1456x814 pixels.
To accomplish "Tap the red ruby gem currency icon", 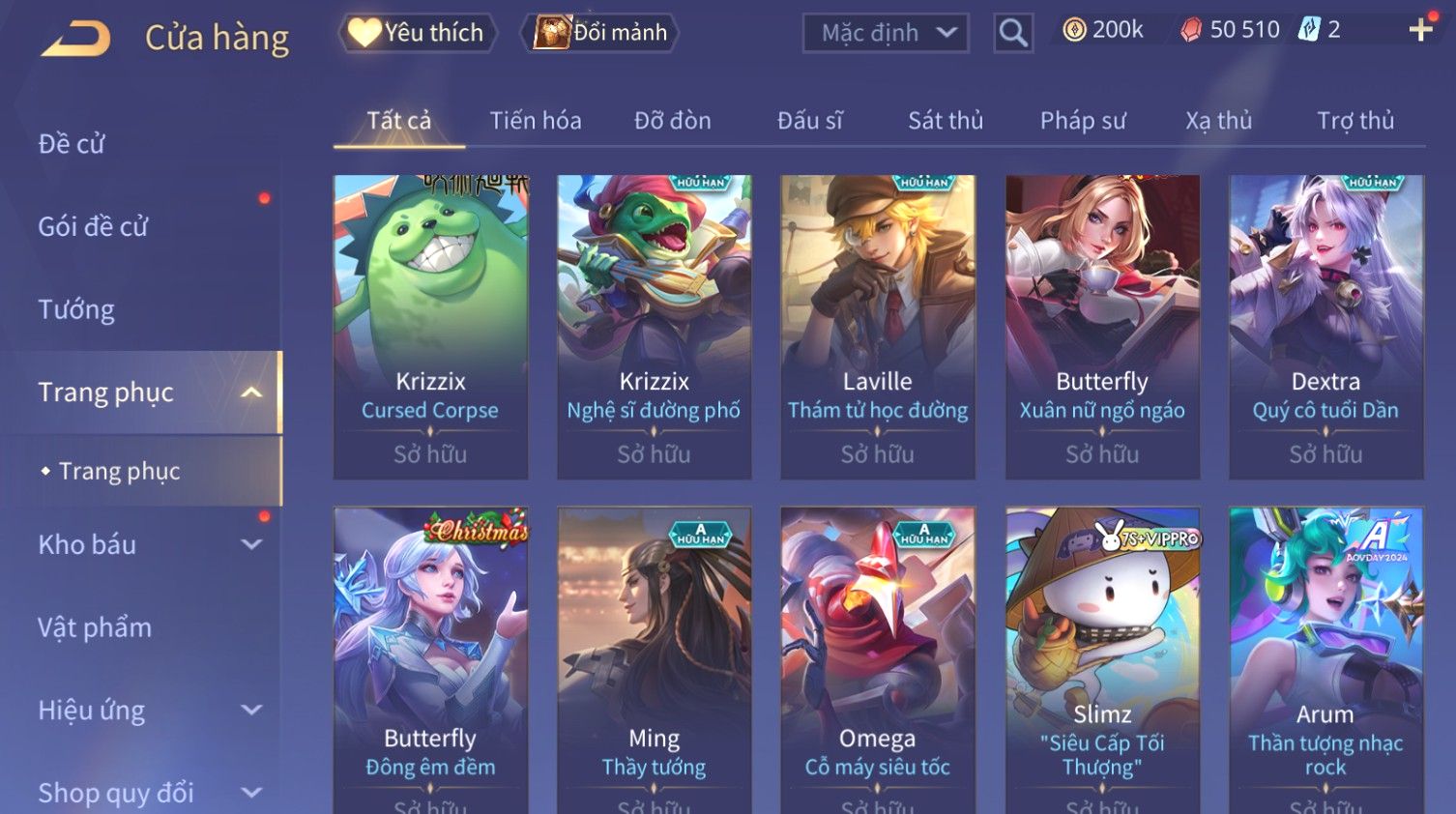I will [1191, 30].
